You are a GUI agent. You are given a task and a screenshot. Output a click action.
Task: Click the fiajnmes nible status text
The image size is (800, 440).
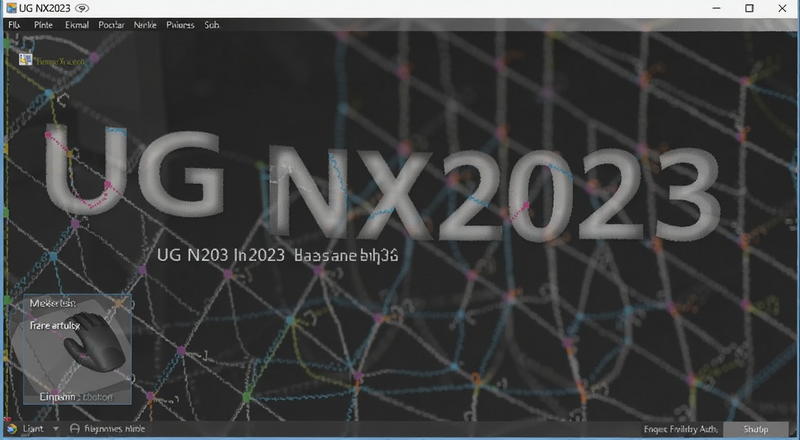115,429
